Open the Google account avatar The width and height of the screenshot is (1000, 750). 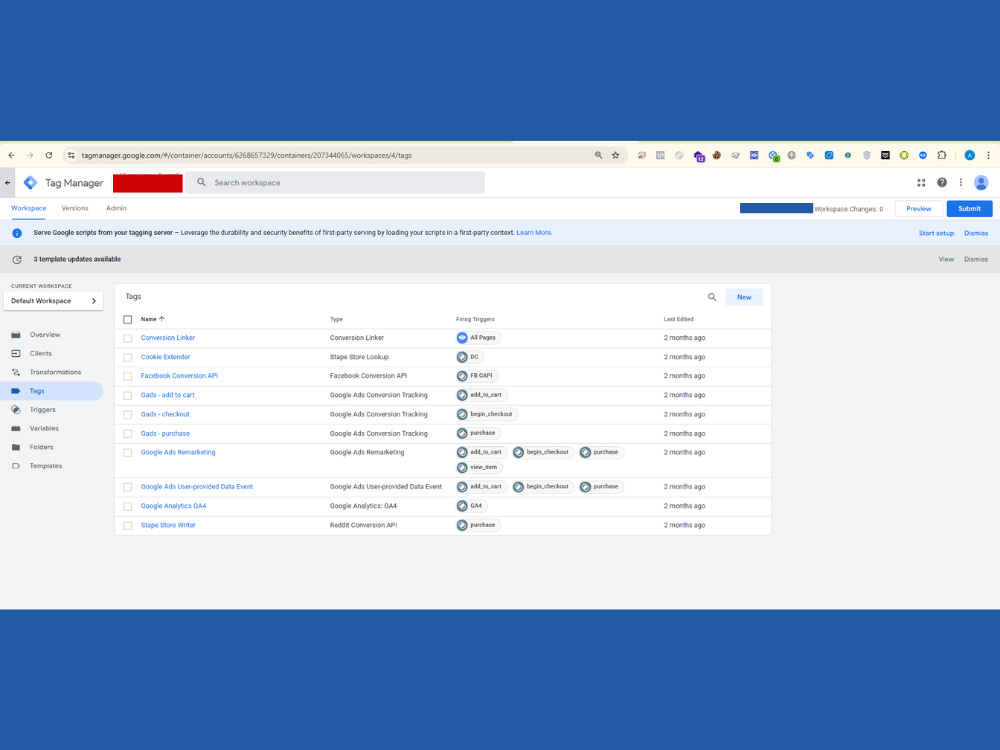(981, 182)
